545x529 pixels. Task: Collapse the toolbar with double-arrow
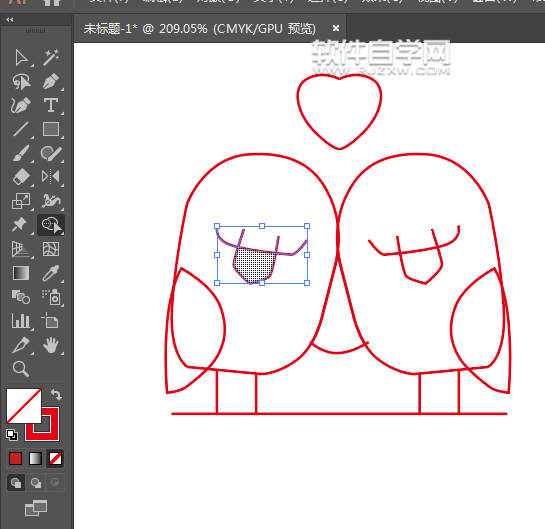point(9,20)
